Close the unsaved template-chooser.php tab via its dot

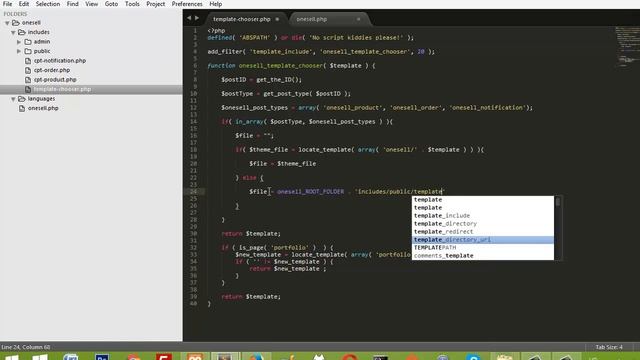tap(278, 19)
